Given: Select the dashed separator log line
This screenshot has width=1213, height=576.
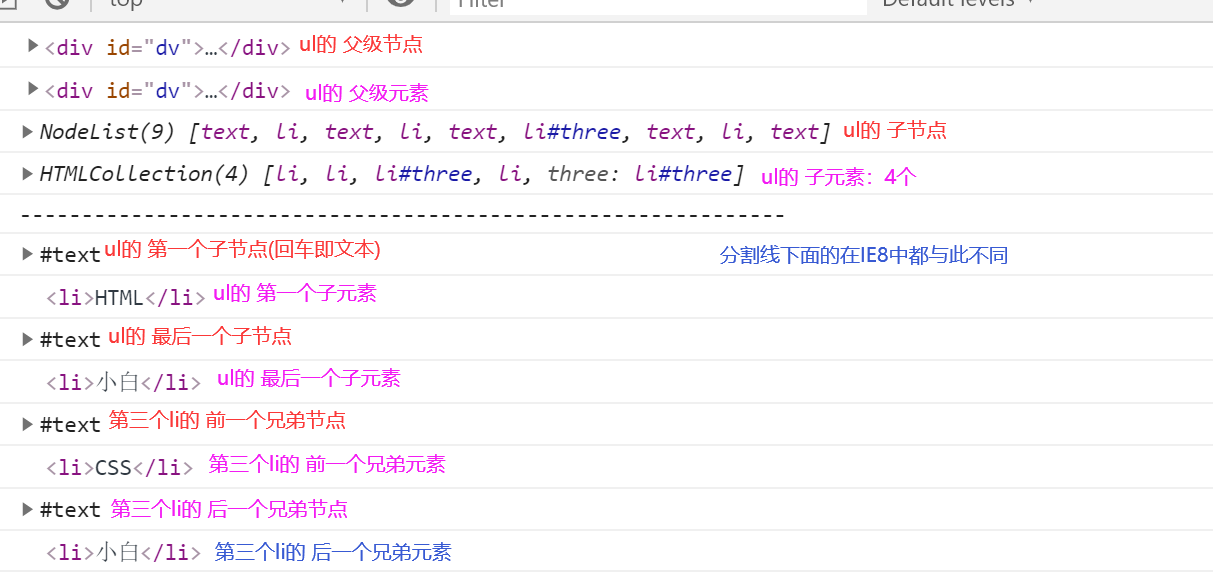Looking at the screenshot, I should click(x=400, y=213).
